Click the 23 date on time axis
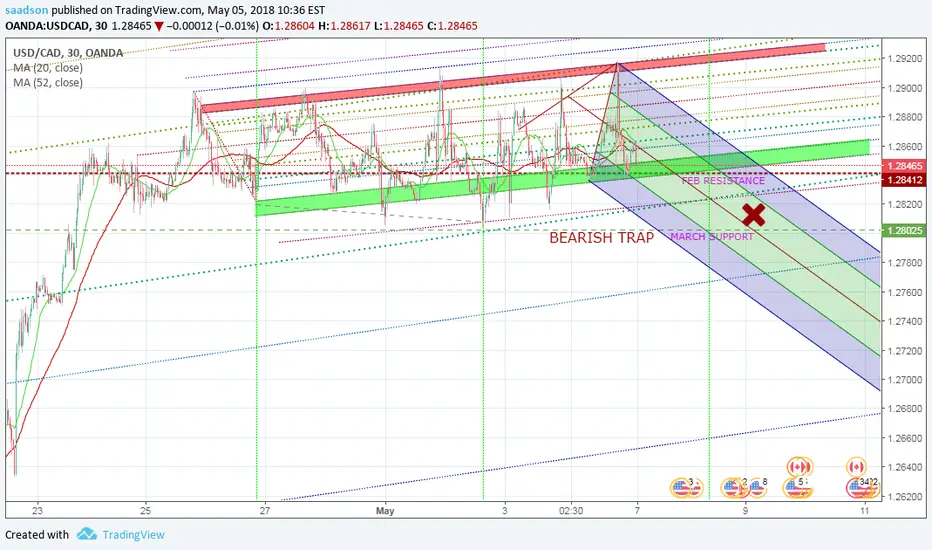Image resolution: width=932 pixels, height=550 pixels. point(37,510)
